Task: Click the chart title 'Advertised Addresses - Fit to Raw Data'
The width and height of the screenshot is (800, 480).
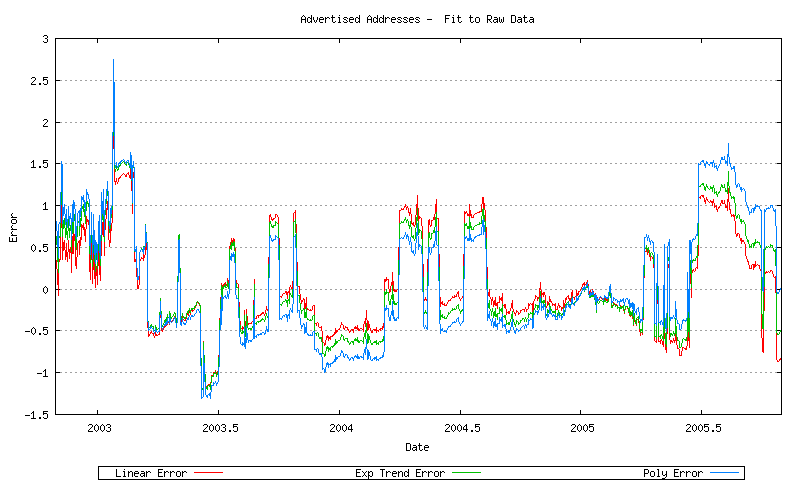Action: pos(417,19)
